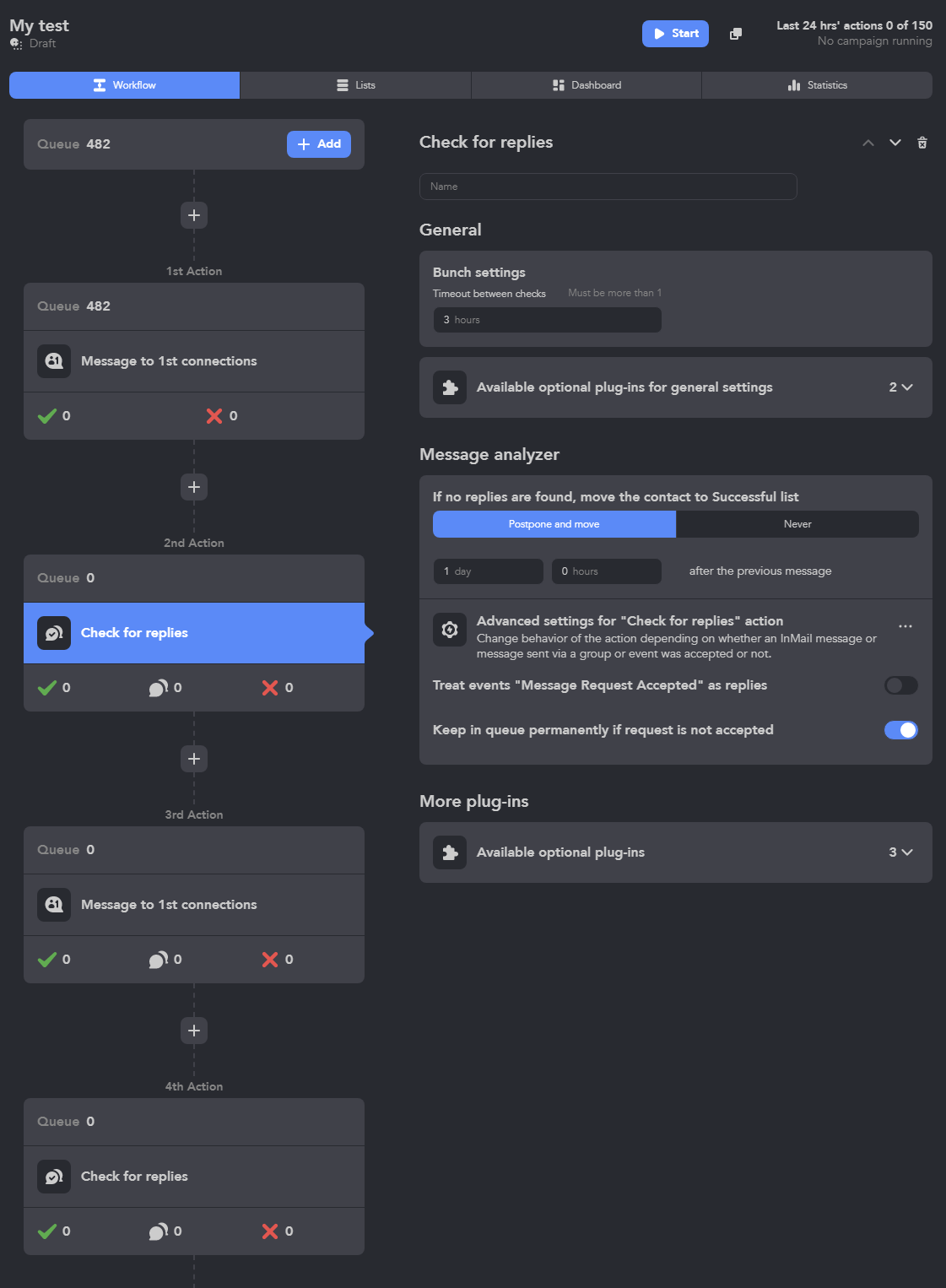Click the delete action trash icon
Viewport: 946px width, 1288px height.
click(922, 143)
